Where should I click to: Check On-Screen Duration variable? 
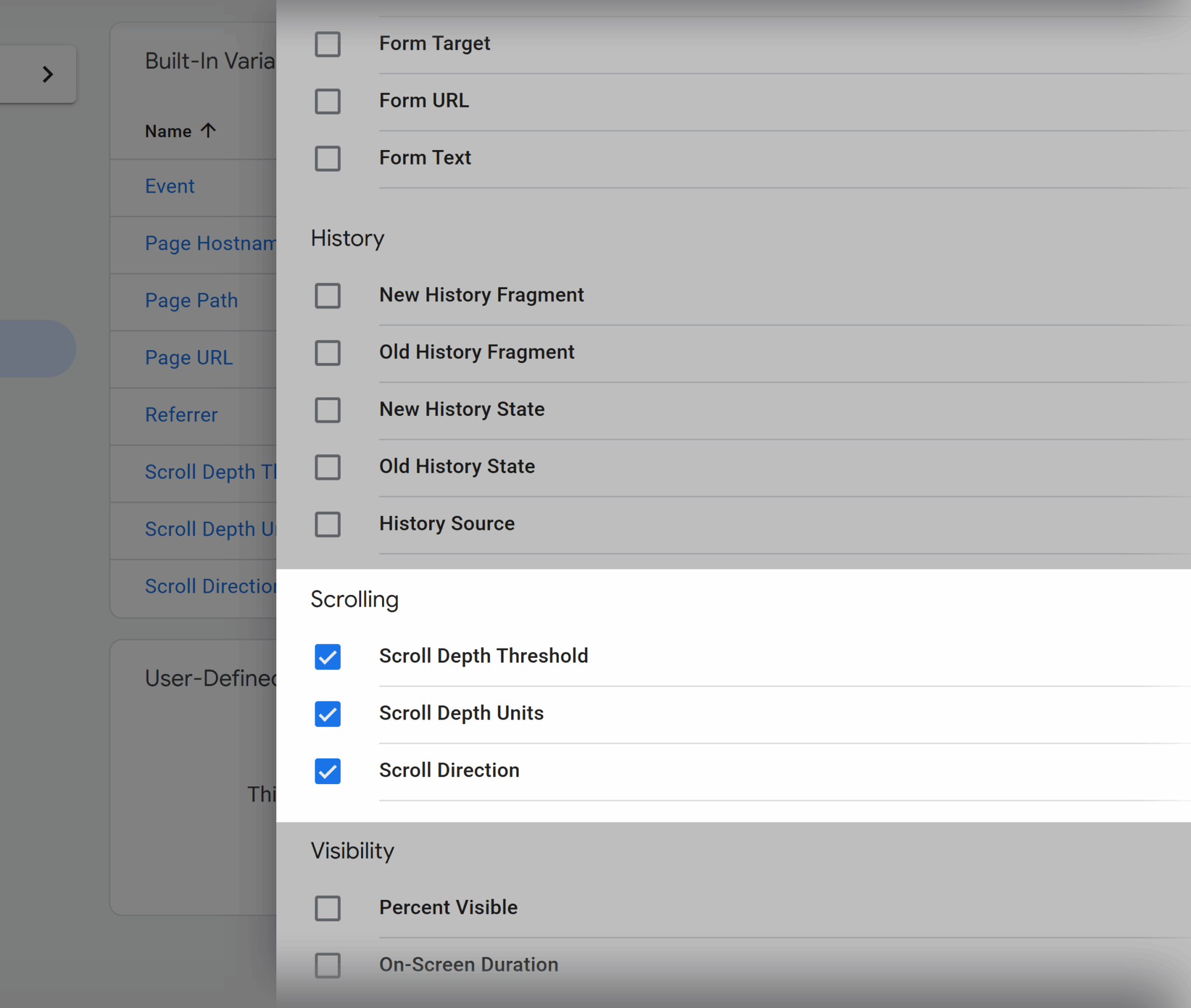327,965
